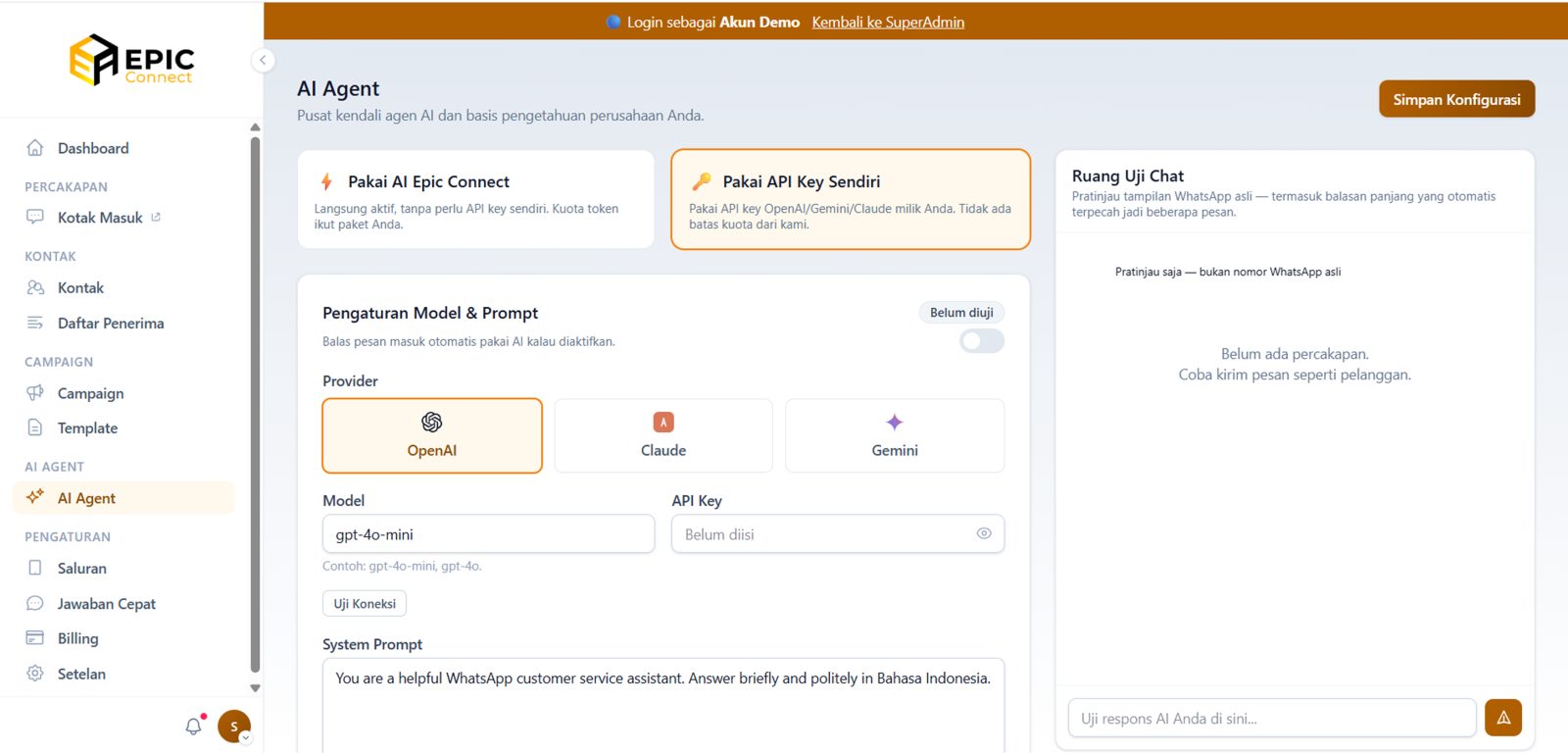Click the Kontak menu label

(x=80, y=287)
